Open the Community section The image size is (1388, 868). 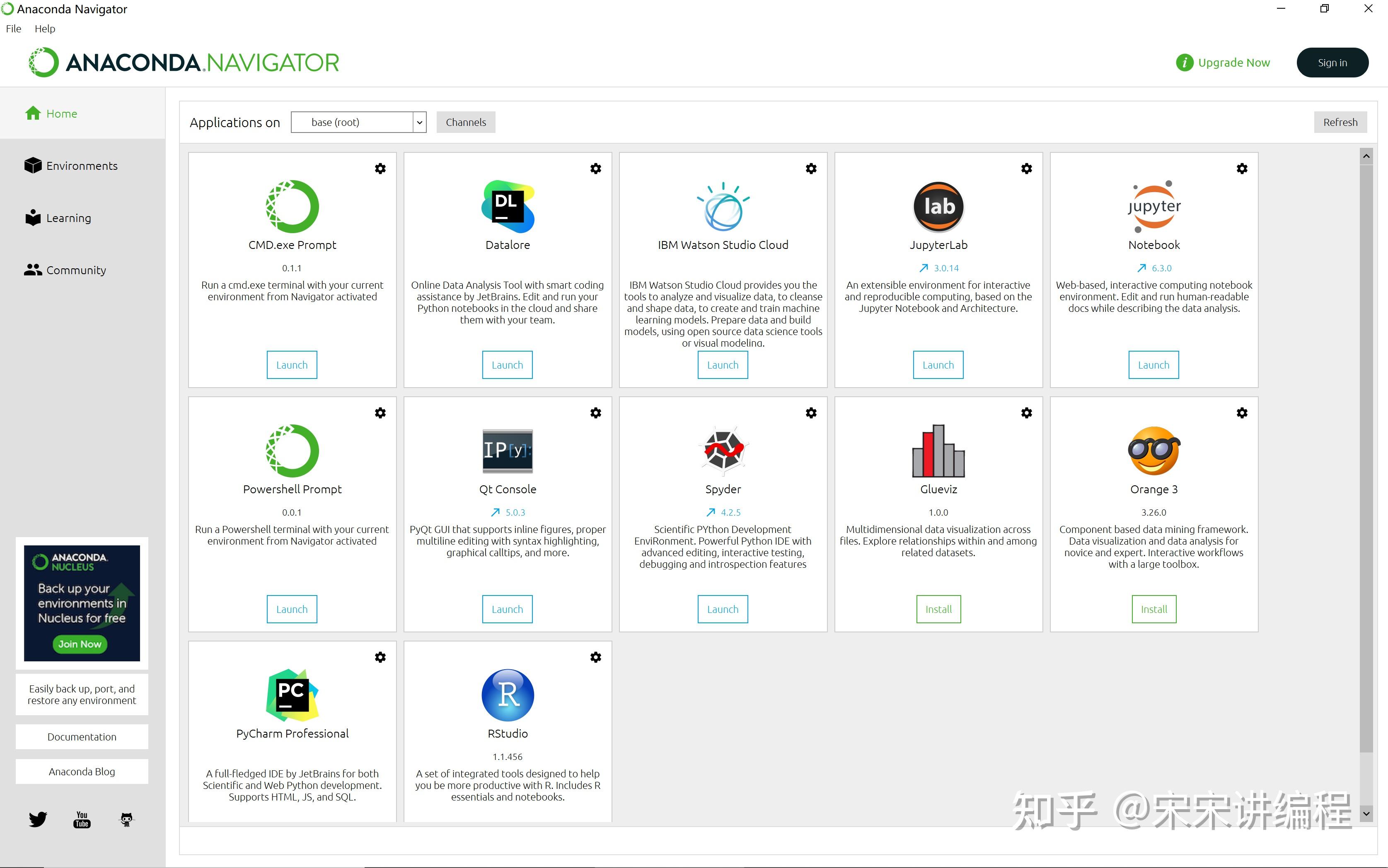tap(75, 270)
